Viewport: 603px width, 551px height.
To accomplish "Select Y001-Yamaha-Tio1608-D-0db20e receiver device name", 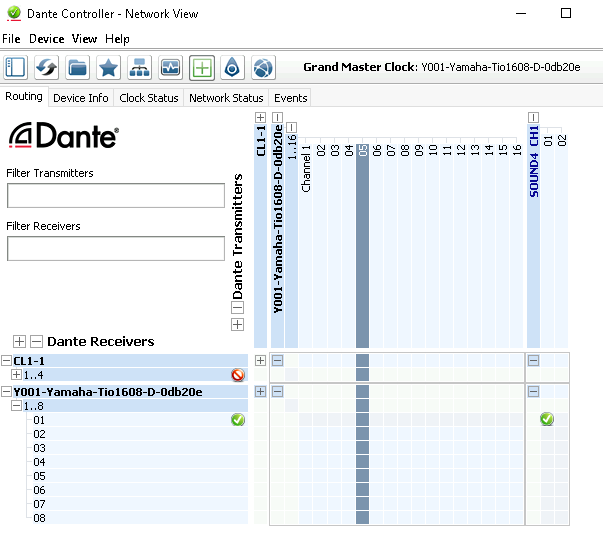I will (x=108, y=392).
